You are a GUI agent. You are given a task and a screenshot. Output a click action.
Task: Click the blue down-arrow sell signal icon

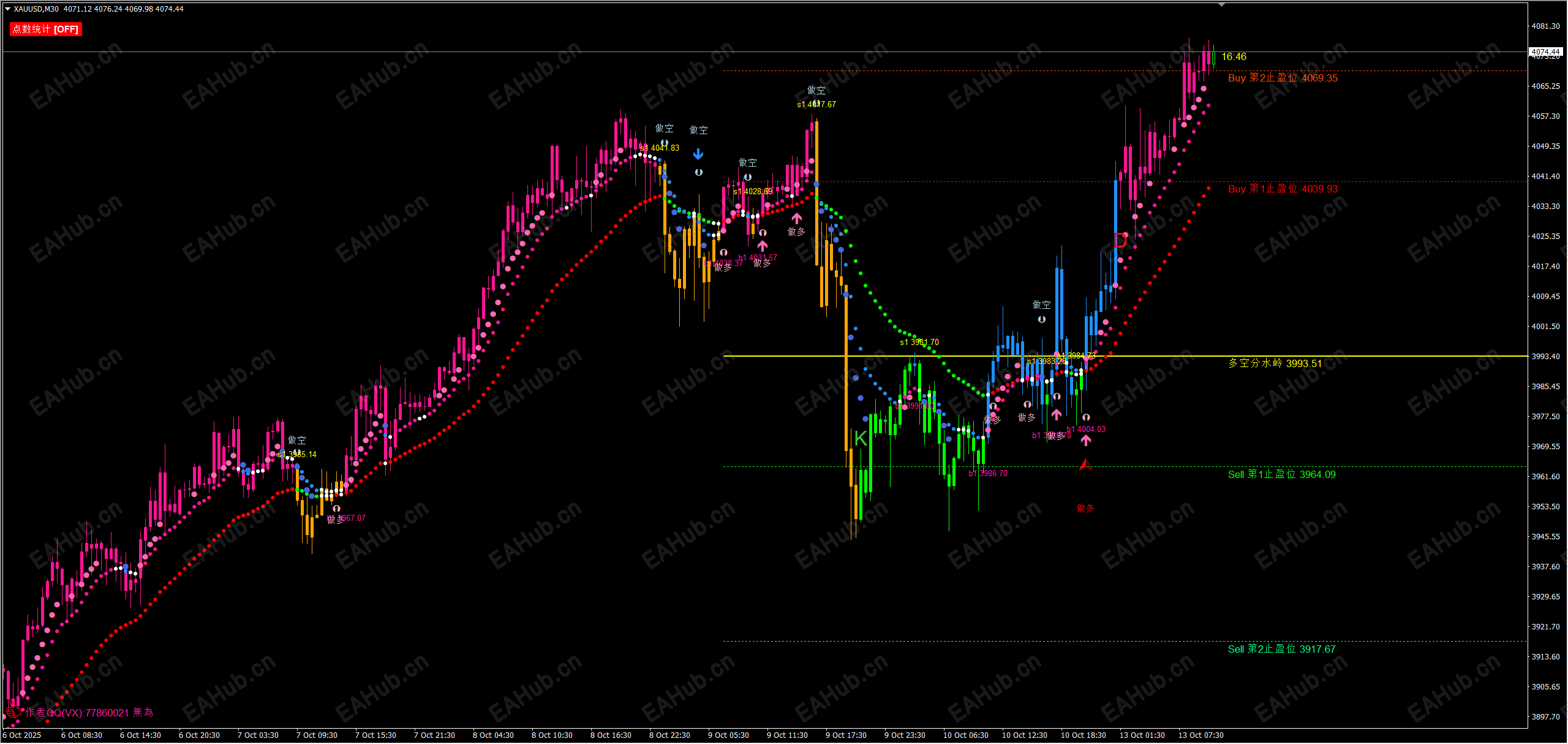tap(698, 154)
